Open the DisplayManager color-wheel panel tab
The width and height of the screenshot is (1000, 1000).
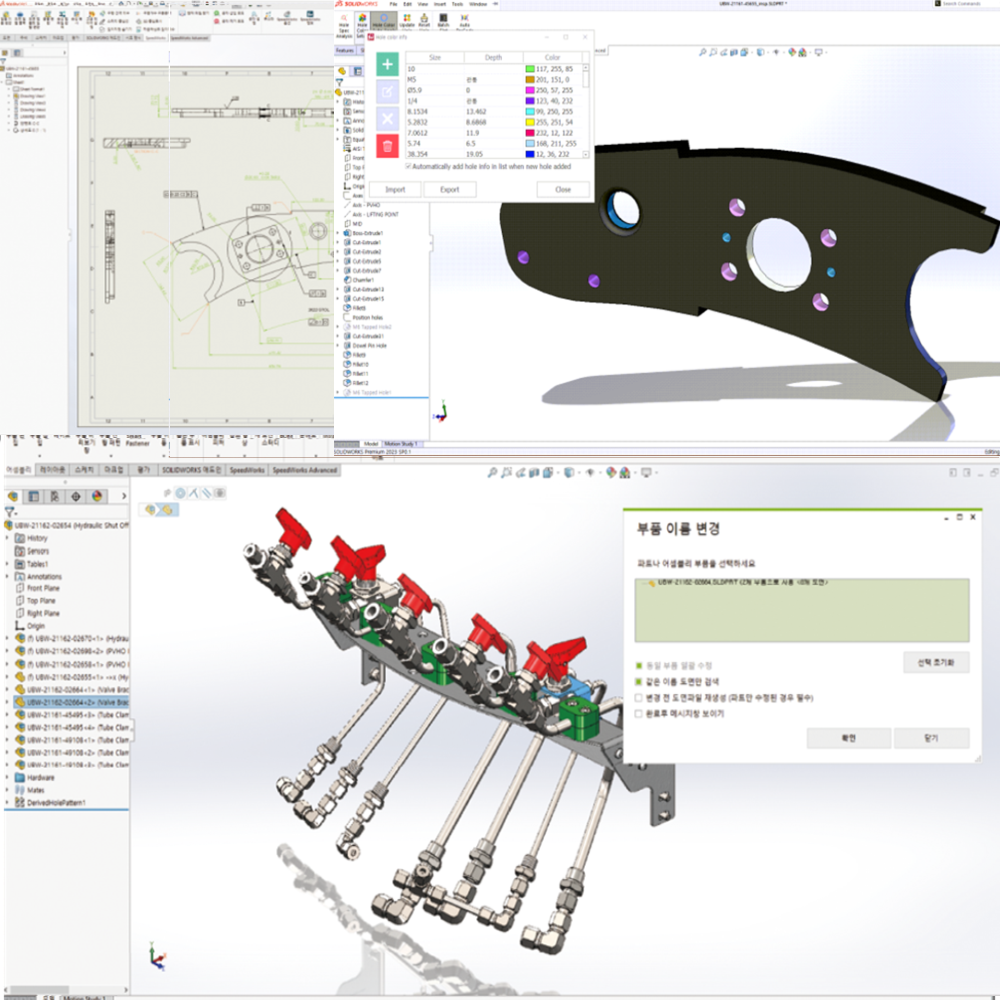97,495
